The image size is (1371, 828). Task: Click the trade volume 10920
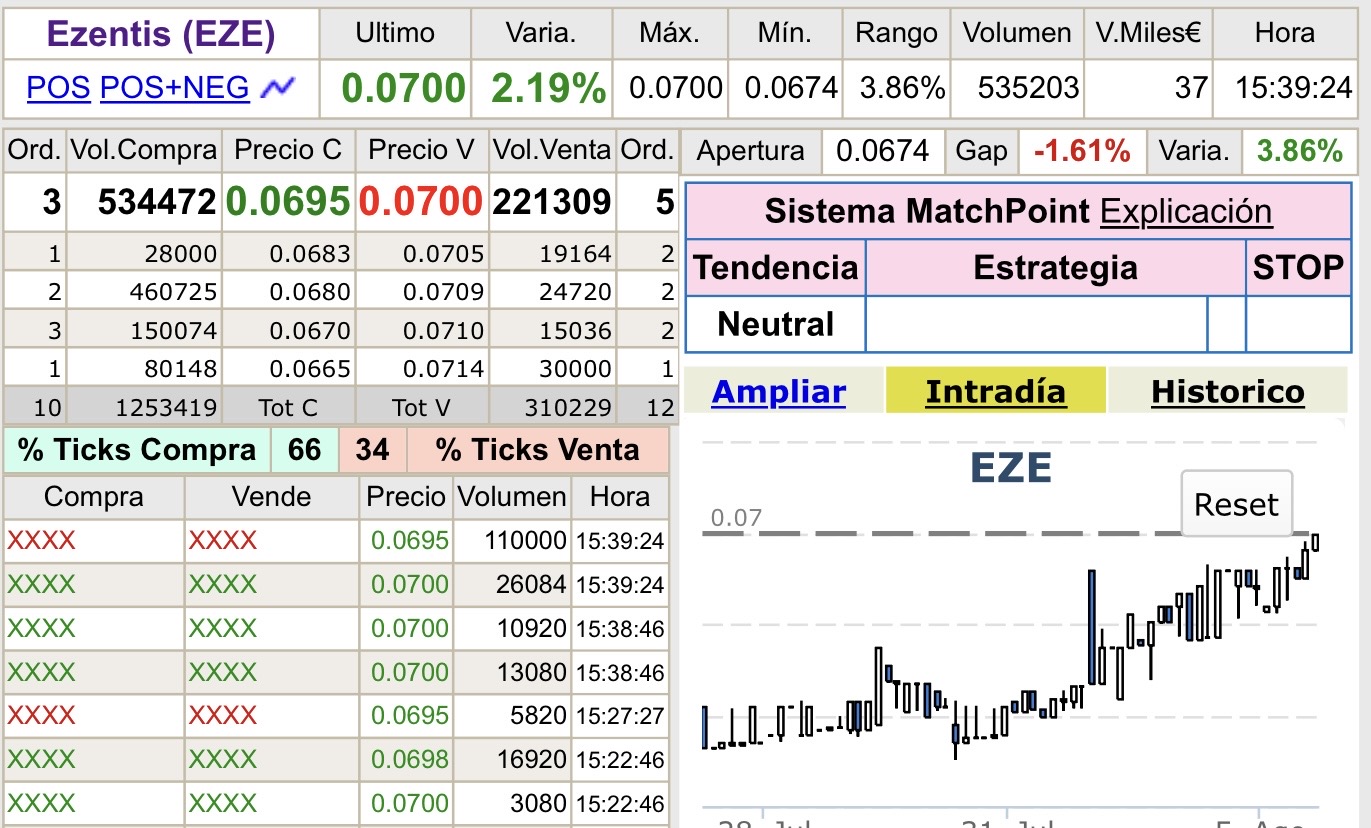coord(531,628)
